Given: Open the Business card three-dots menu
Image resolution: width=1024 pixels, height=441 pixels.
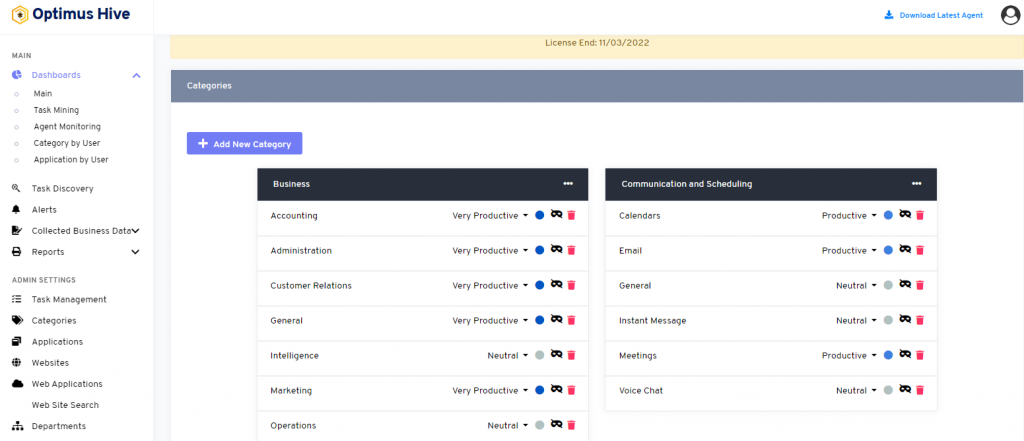Looking at the screenshot, I should tap(568, 184).
